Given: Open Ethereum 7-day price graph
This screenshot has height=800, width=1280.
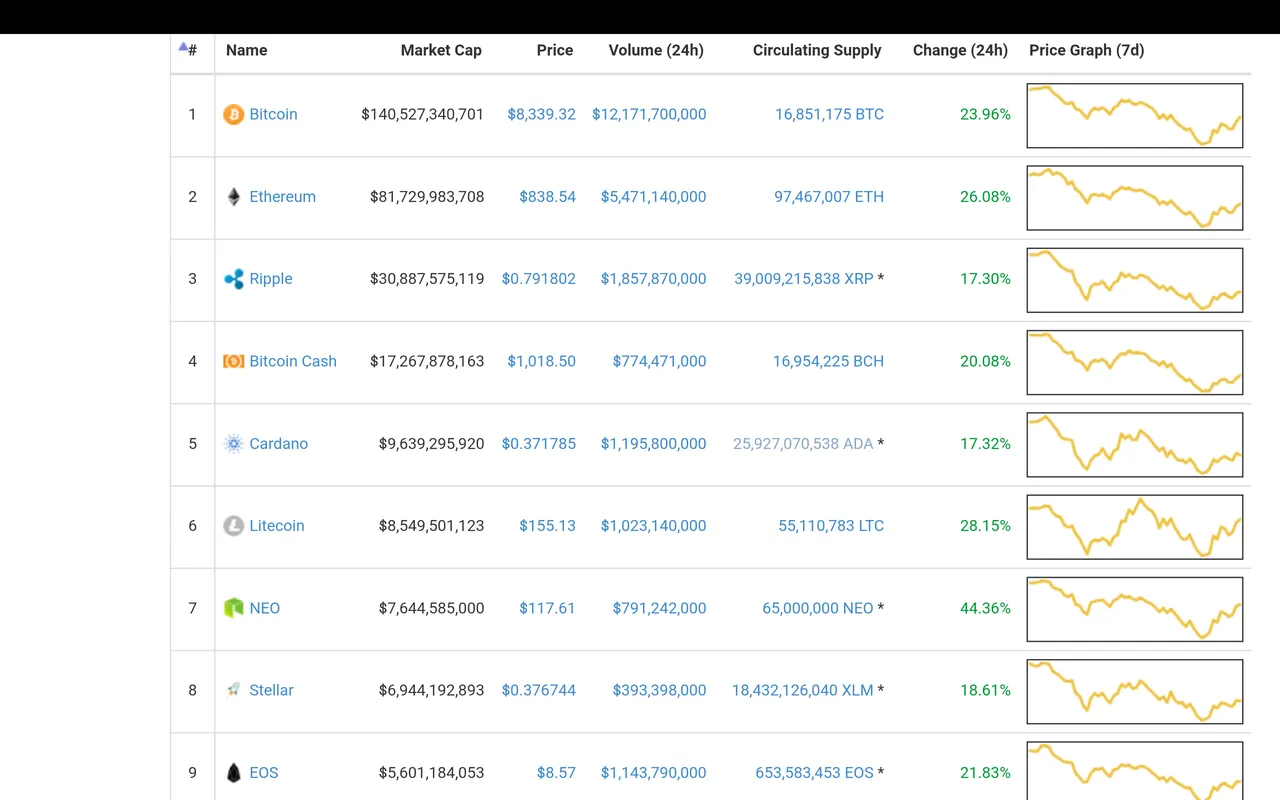Looking at the screenshot, I should point(1135,198).
